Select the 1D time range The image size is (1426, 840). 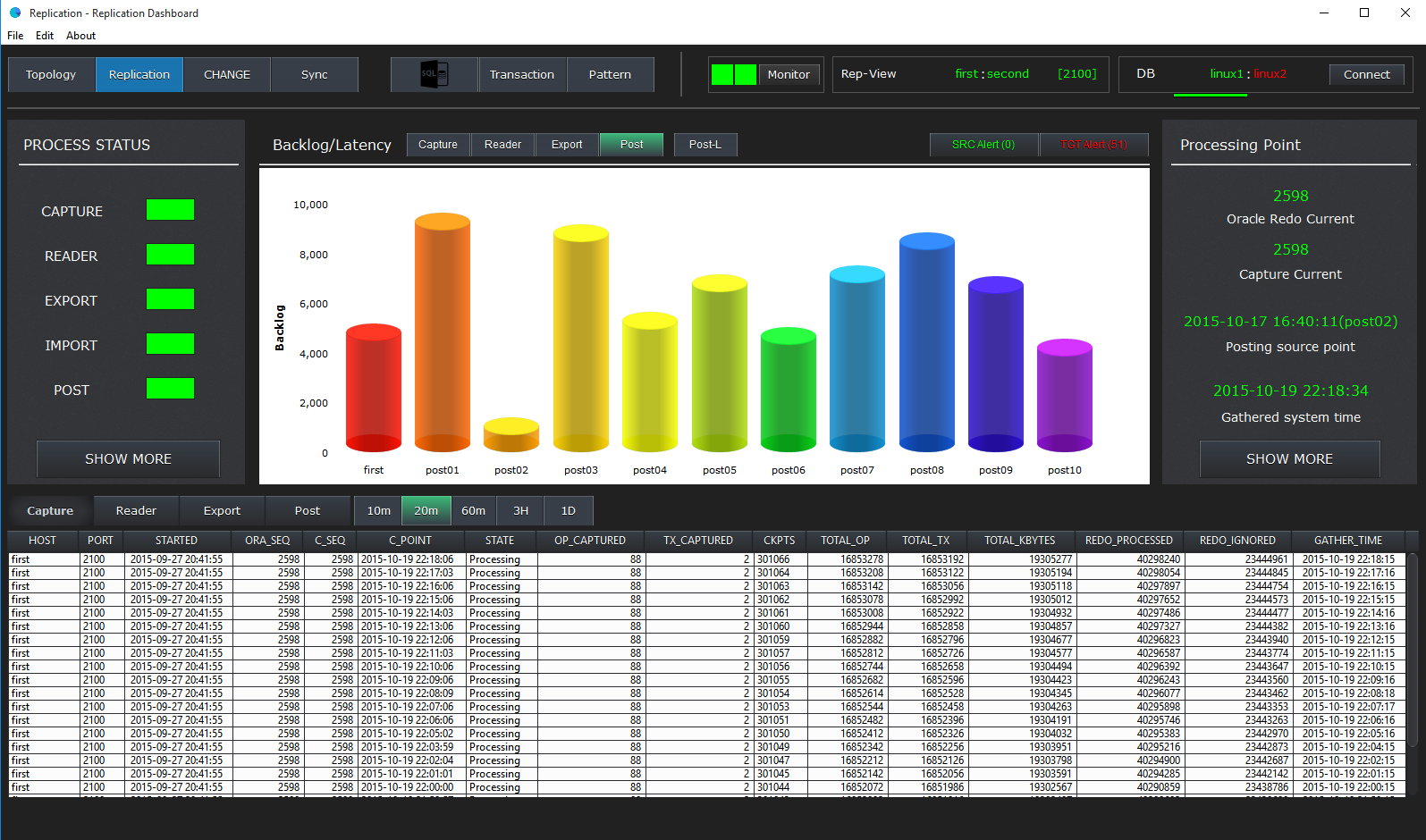(568, 510)
